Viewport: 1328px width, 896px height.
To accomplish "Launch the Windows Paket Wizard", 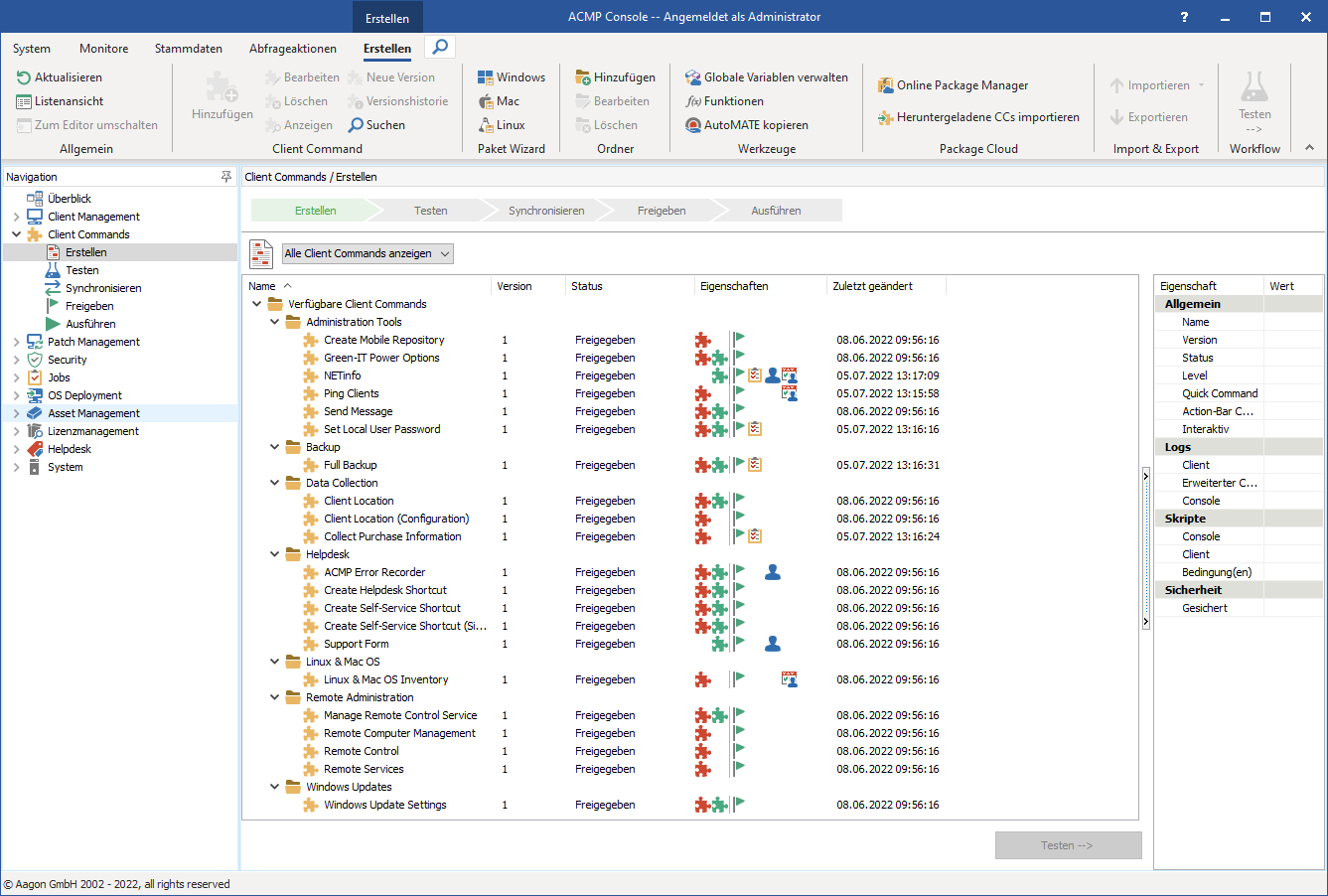I will [512, 77].
